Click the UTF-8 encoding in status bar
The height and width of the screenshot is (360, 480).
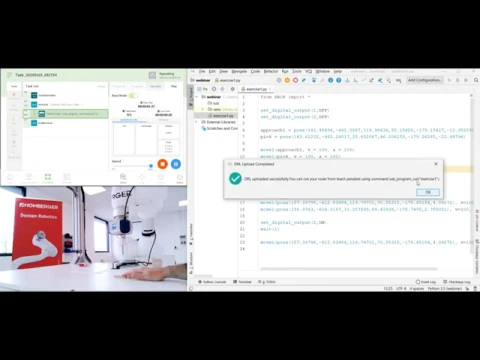[x=401, y=289]
